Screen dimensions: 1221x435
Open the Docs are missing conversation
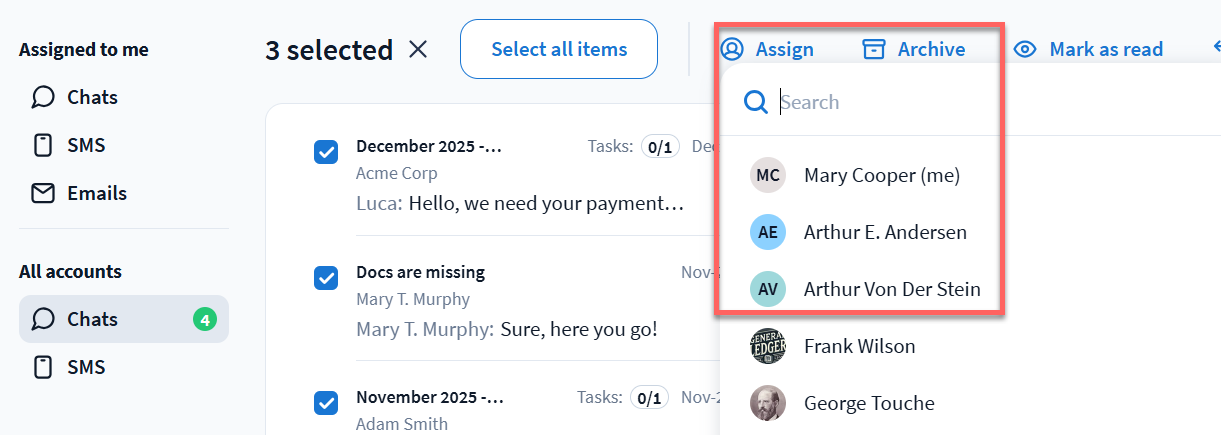click(500, 300)
